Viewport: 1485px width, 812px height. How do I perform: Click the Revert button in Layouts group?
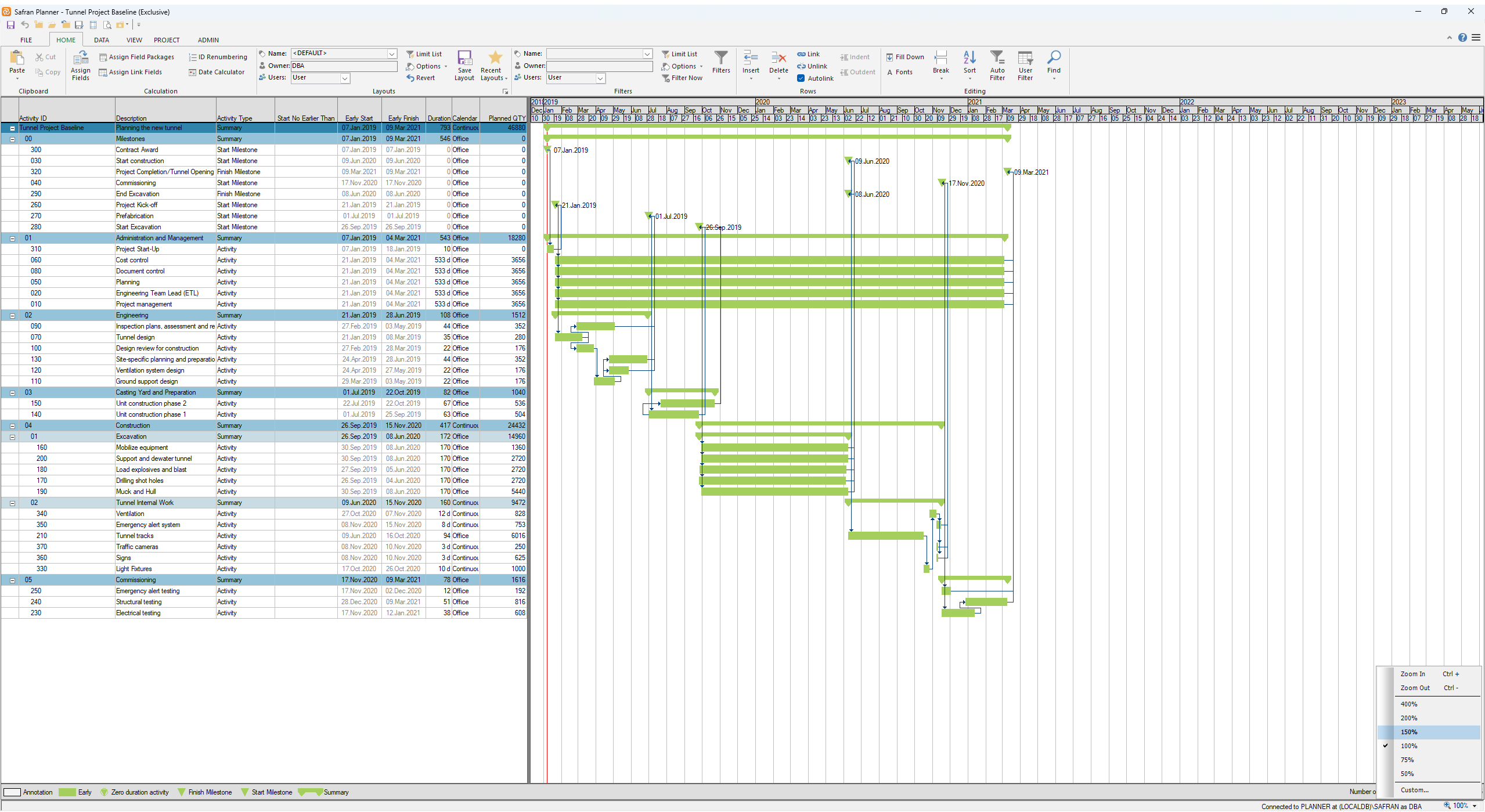tap(423, 80)
